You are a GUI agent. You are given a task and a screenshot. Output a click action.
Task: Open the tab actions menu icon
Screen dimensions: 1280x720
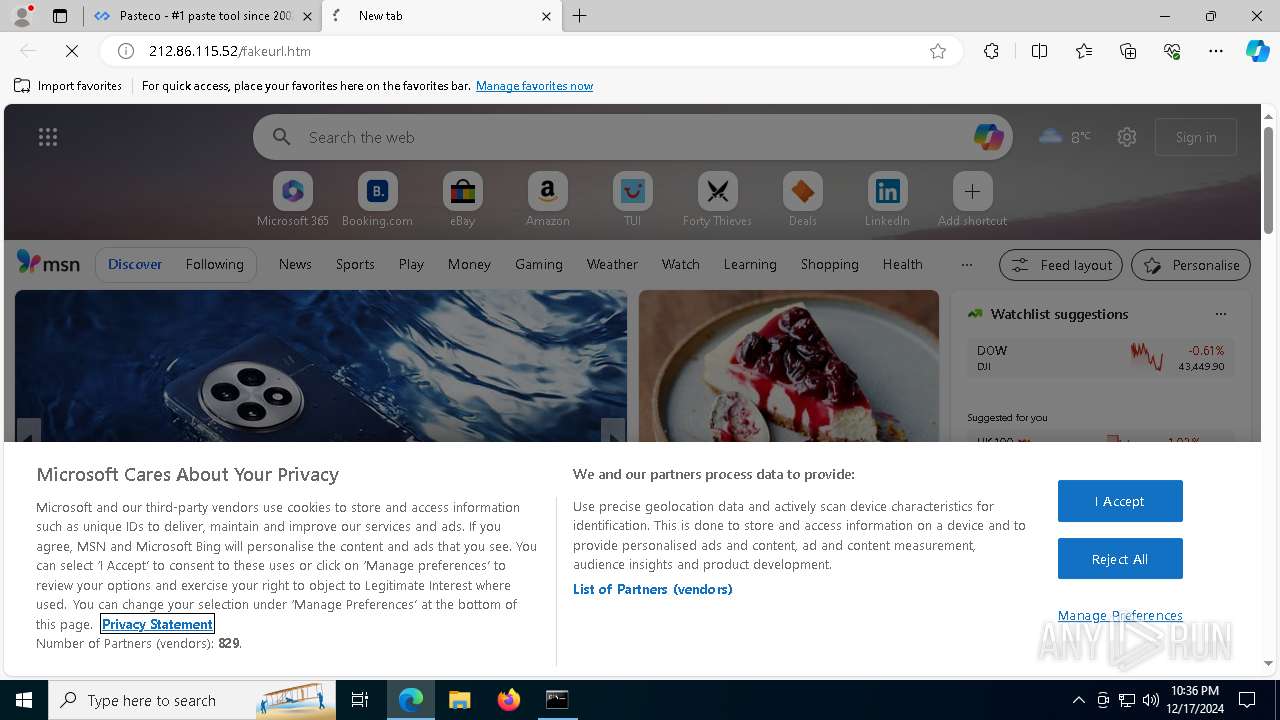(60, 16)
